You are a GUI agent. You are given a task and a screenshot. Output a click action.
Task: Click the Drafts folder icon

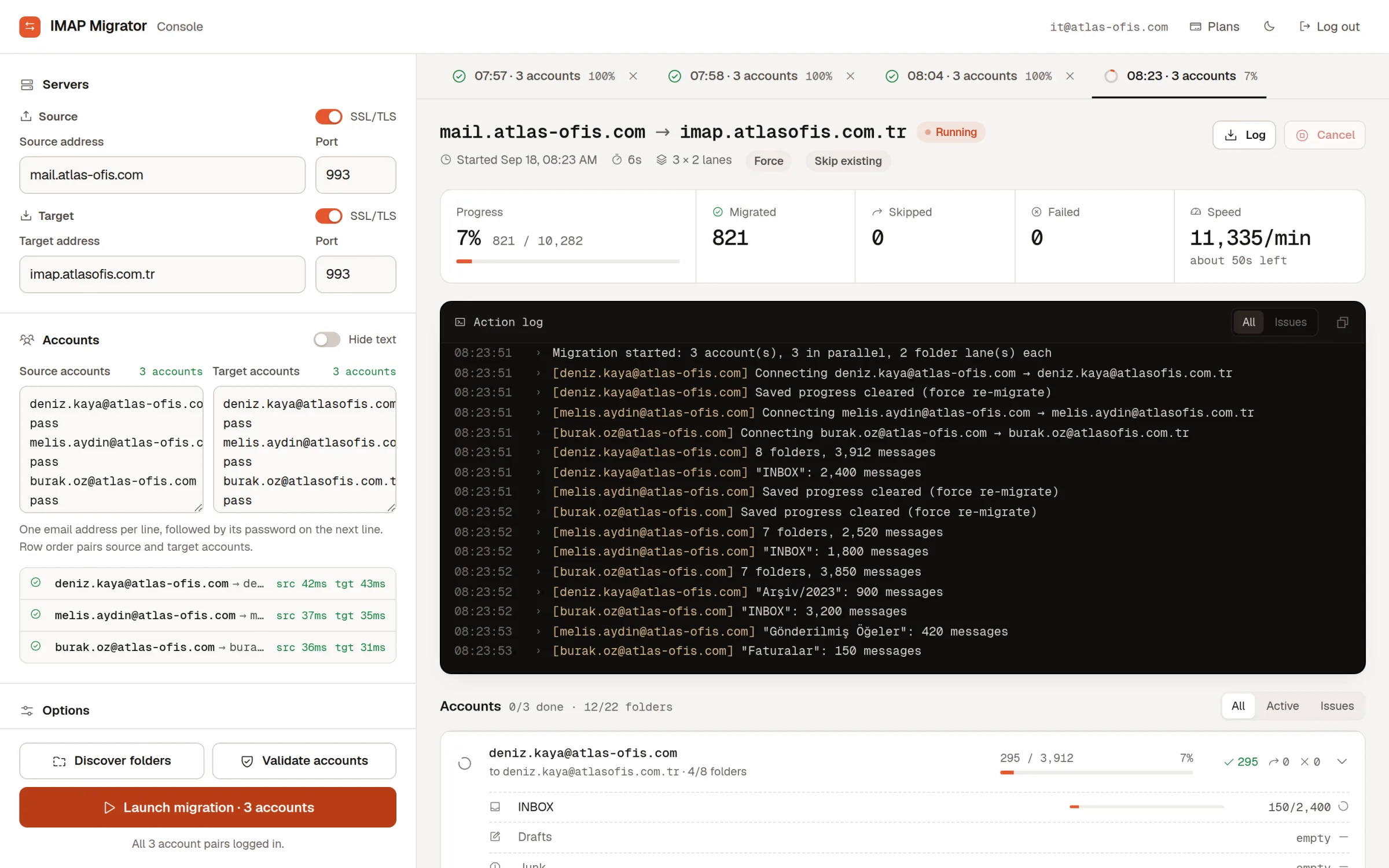click(x=495, y=837)
